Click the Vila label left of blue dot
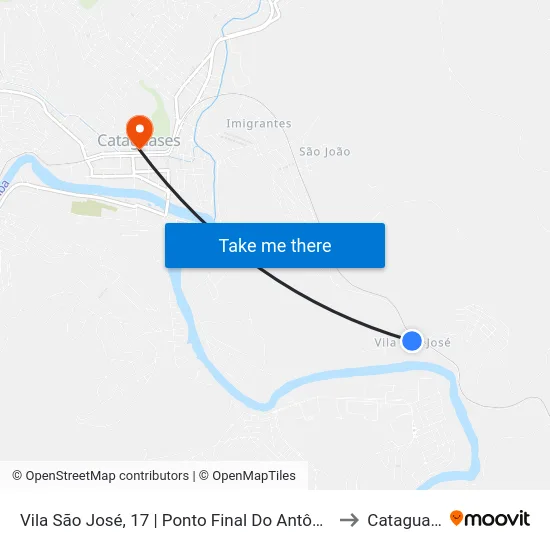This screenshot has height=550, width=550. point(385,342)
